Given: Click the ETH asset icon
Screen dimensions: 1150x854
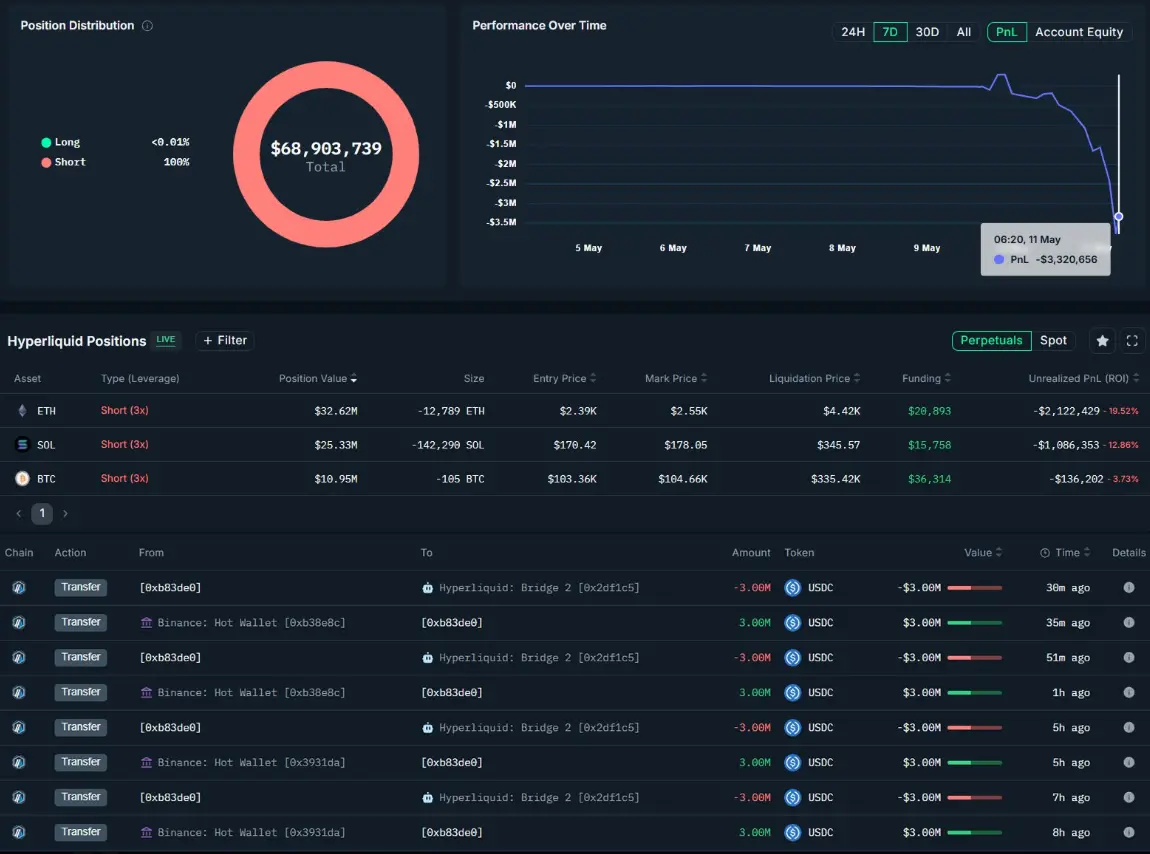Looking at the screenshot, I should 22,411.
